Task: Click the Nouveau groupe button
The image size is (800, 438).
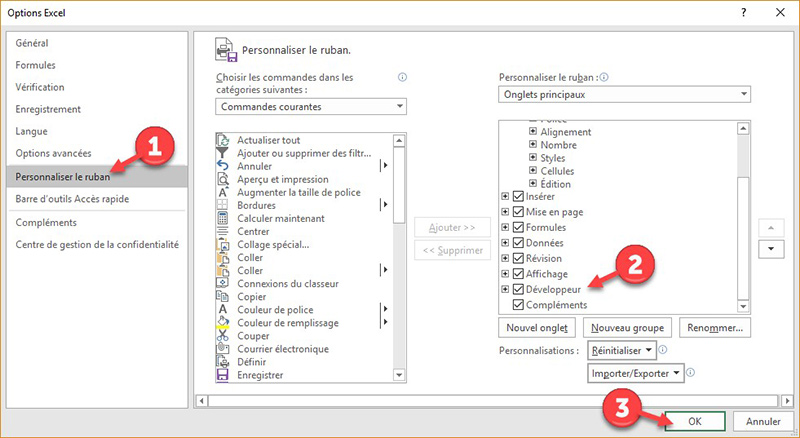Action: pyautogui.click(x=627, y=328)
